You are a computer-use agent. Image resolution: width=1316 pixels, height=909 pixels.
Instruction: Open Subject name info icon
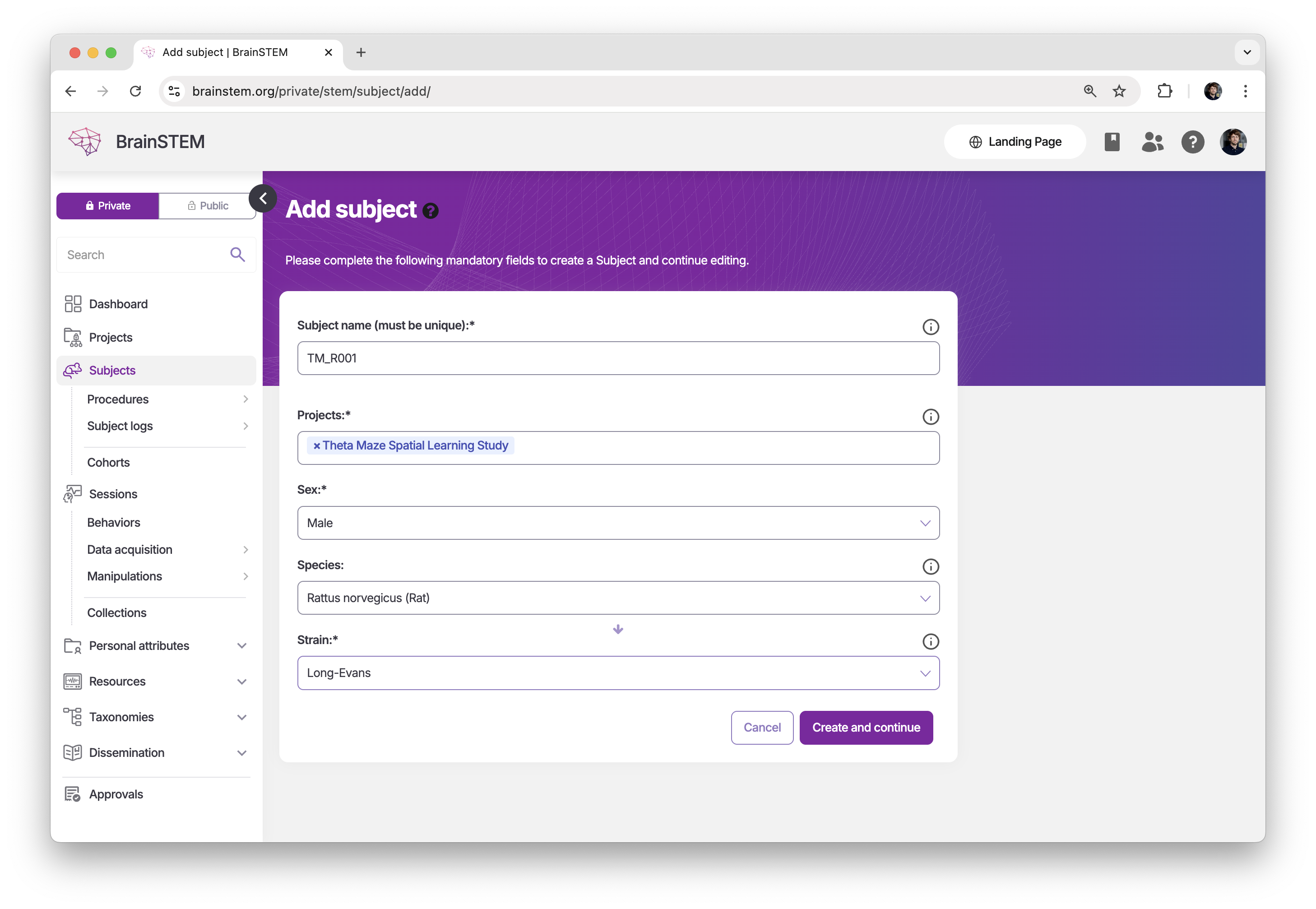pos(930,327)
